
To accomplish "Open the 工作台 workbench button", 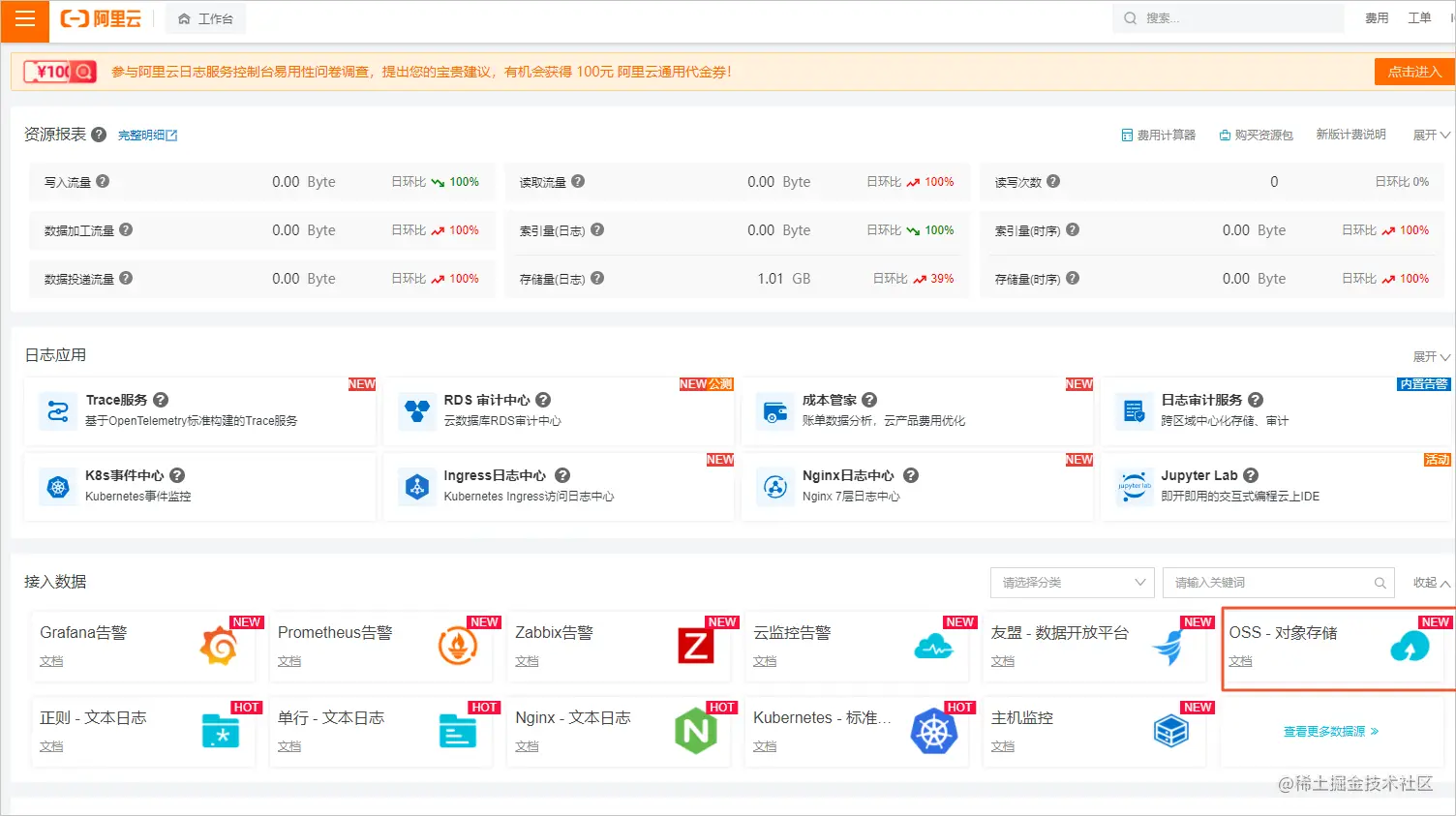I will tap(206, 19).
